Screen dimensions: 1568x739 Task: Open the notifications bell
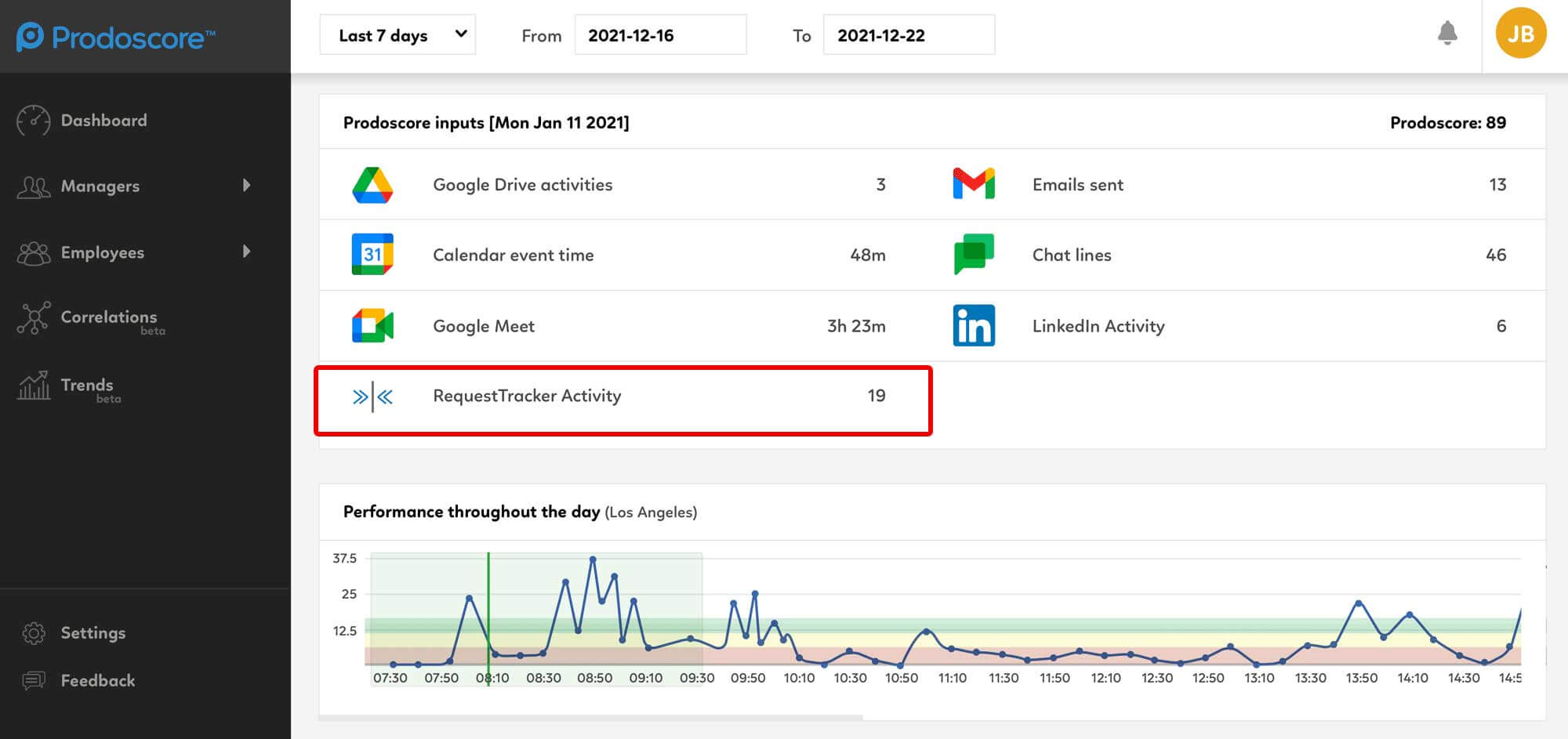[1447, 34]
